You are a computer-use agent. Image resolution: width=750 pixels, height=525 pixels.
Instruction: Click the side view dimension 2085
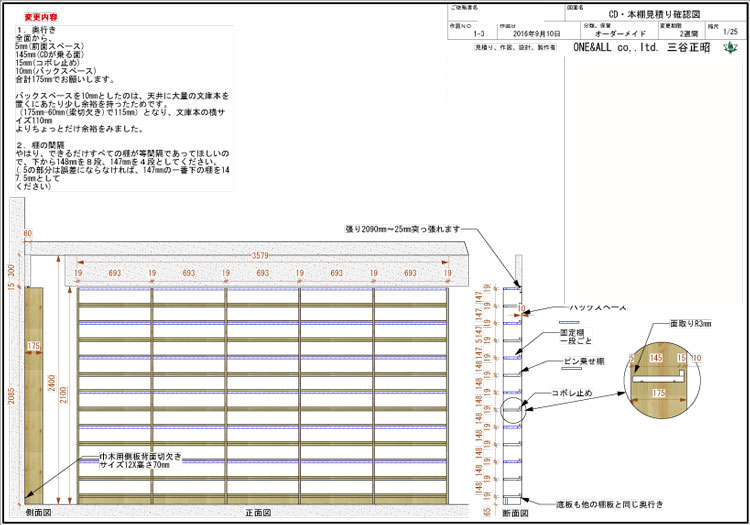[x=11, y=396]
